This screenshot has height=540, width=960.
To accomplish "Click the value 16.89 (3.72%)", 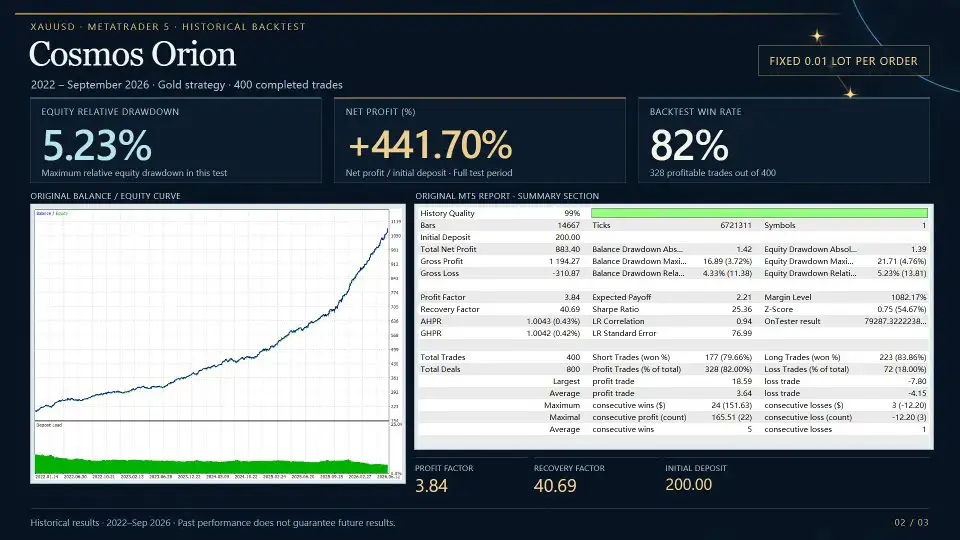I will coord(727,261).
